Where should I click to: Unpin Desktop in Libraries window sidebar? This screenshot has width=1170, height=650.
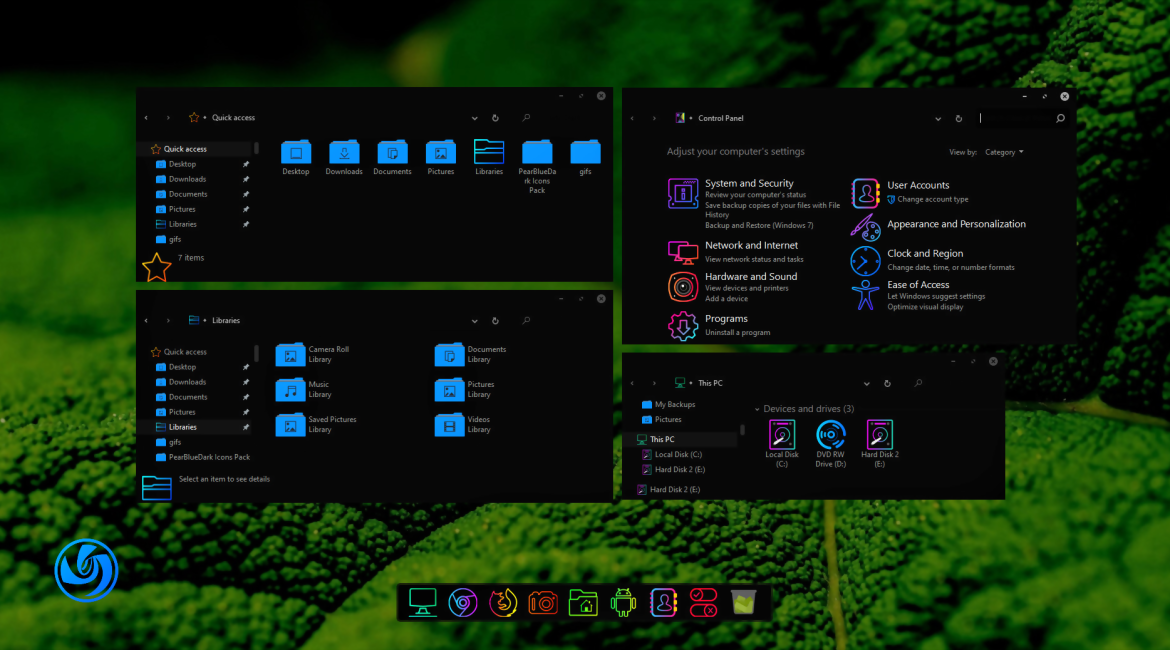tap(246, 367)
